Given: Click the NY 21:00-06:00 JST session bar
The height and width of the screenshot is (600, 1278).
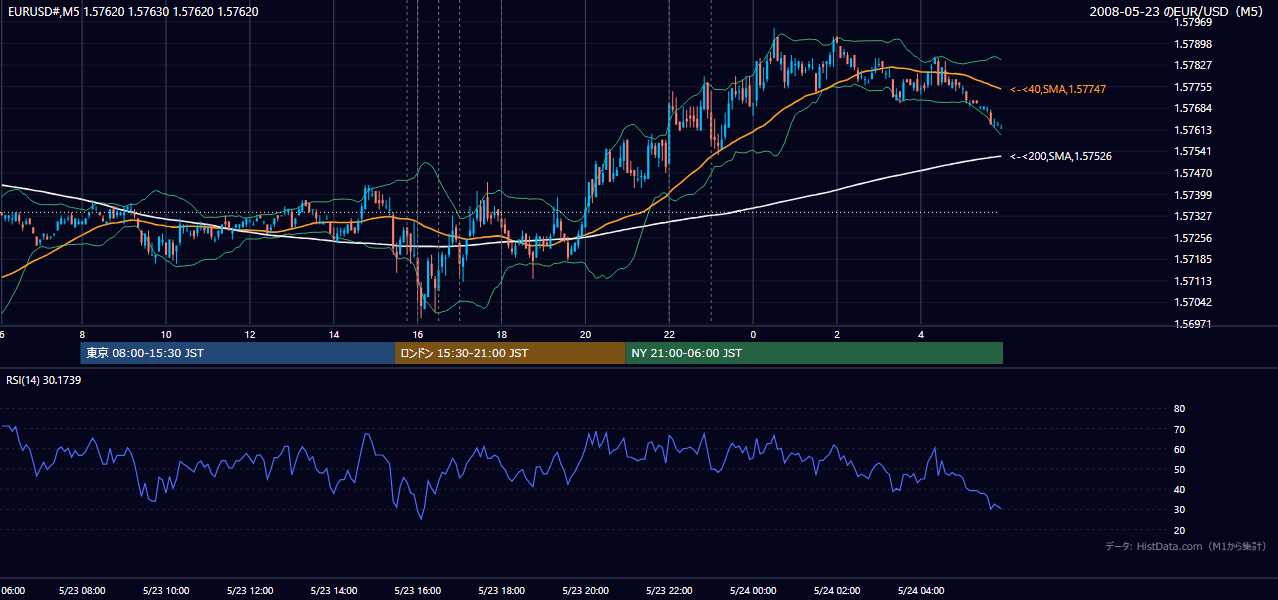Looking at the screenshot, I should click(x=814, y=353).
